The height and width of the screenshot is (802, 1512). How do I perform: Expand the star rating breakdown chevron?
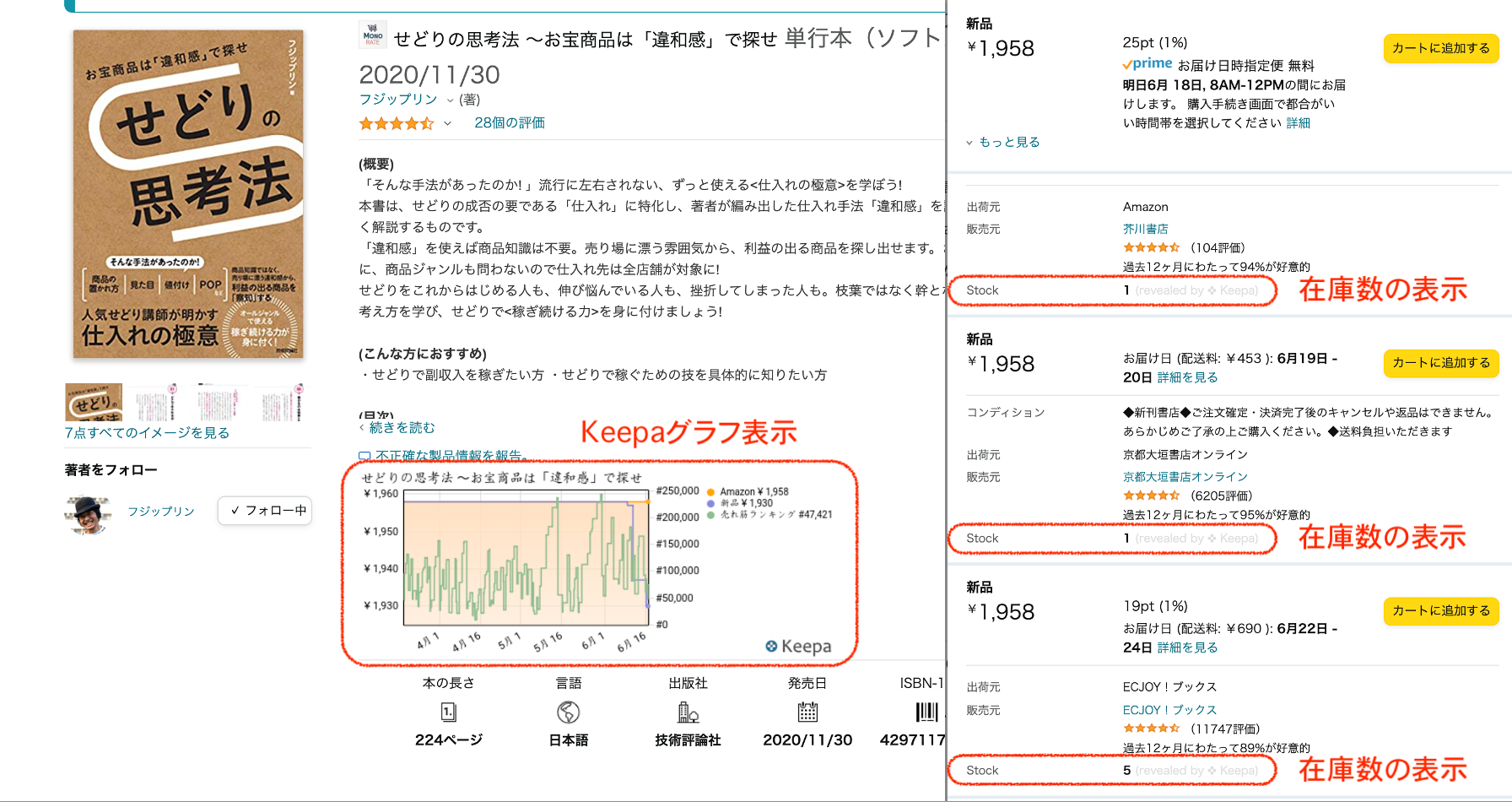coord(447,124)
